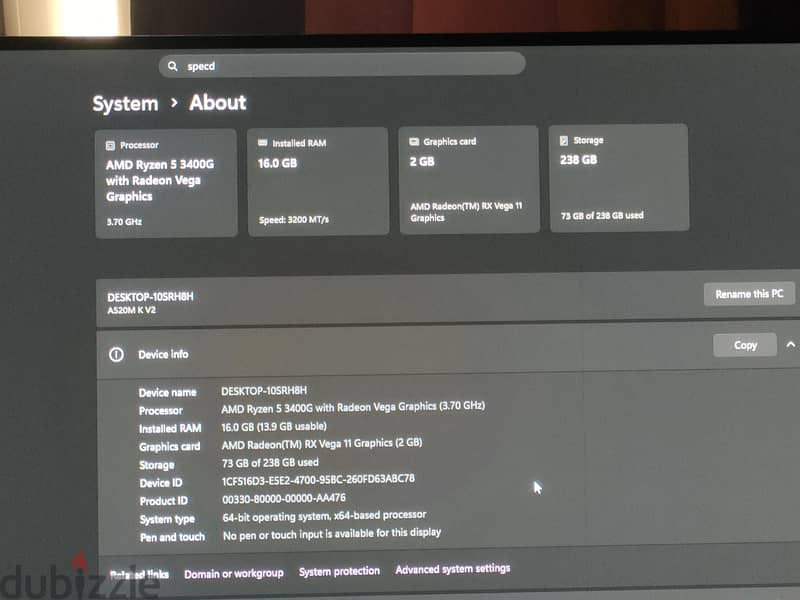The height and width of the screenshot is (600, 800).
Task: Select the Pen and touch label
Action: point(172,537)
